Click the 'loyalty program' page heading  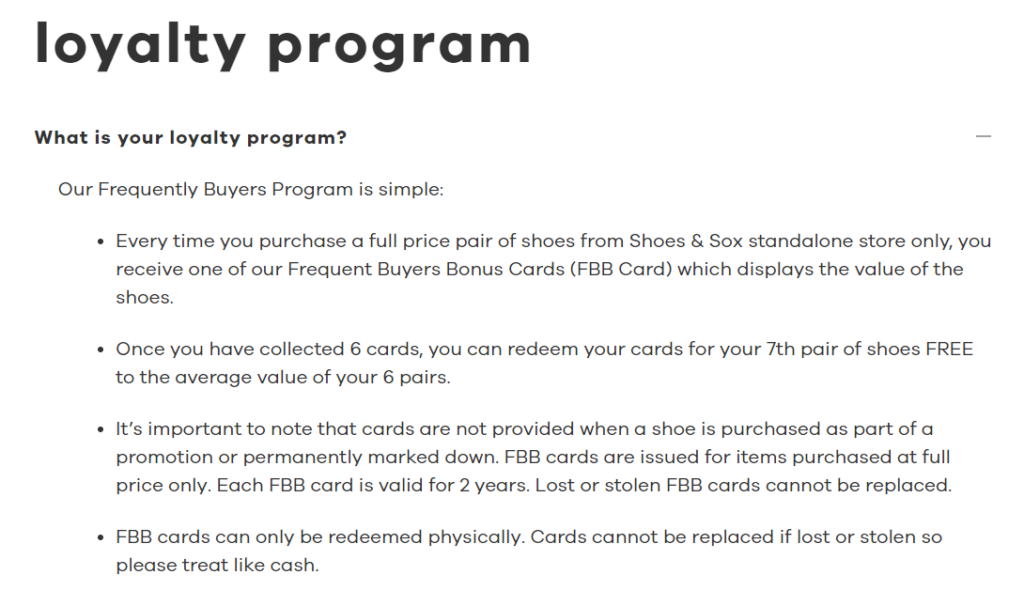[283, 44]
